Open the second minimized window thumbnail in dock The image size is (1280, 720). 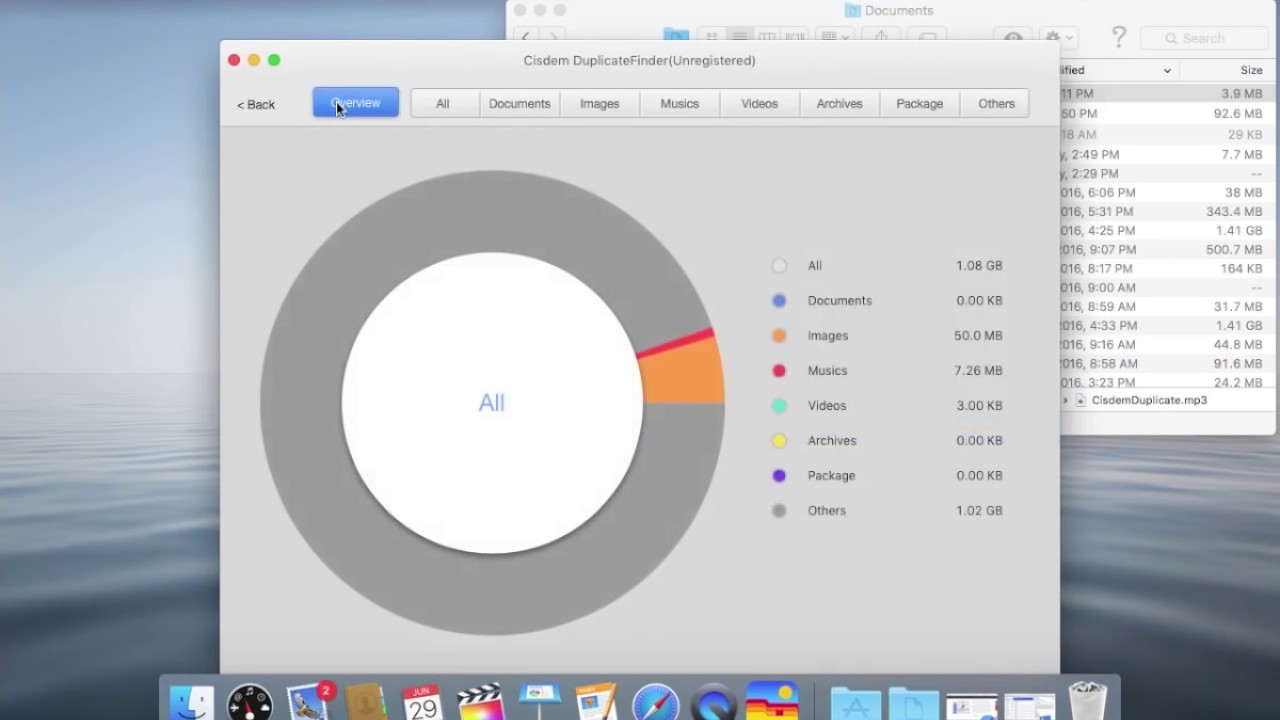click(1030, 707)
